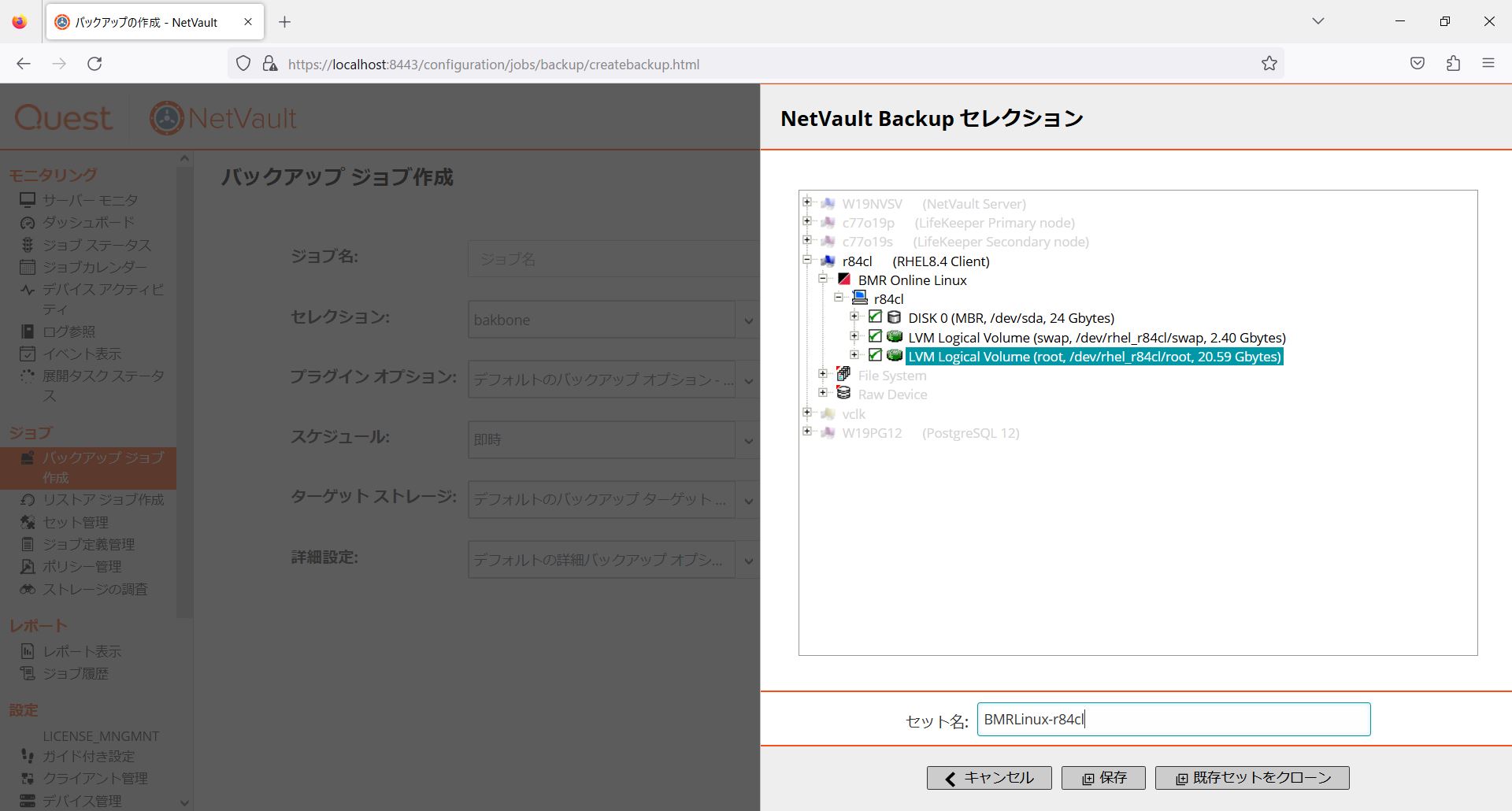Click the 保存 button
Viewport: 1512px width, 811px height.
point(1103,778)
